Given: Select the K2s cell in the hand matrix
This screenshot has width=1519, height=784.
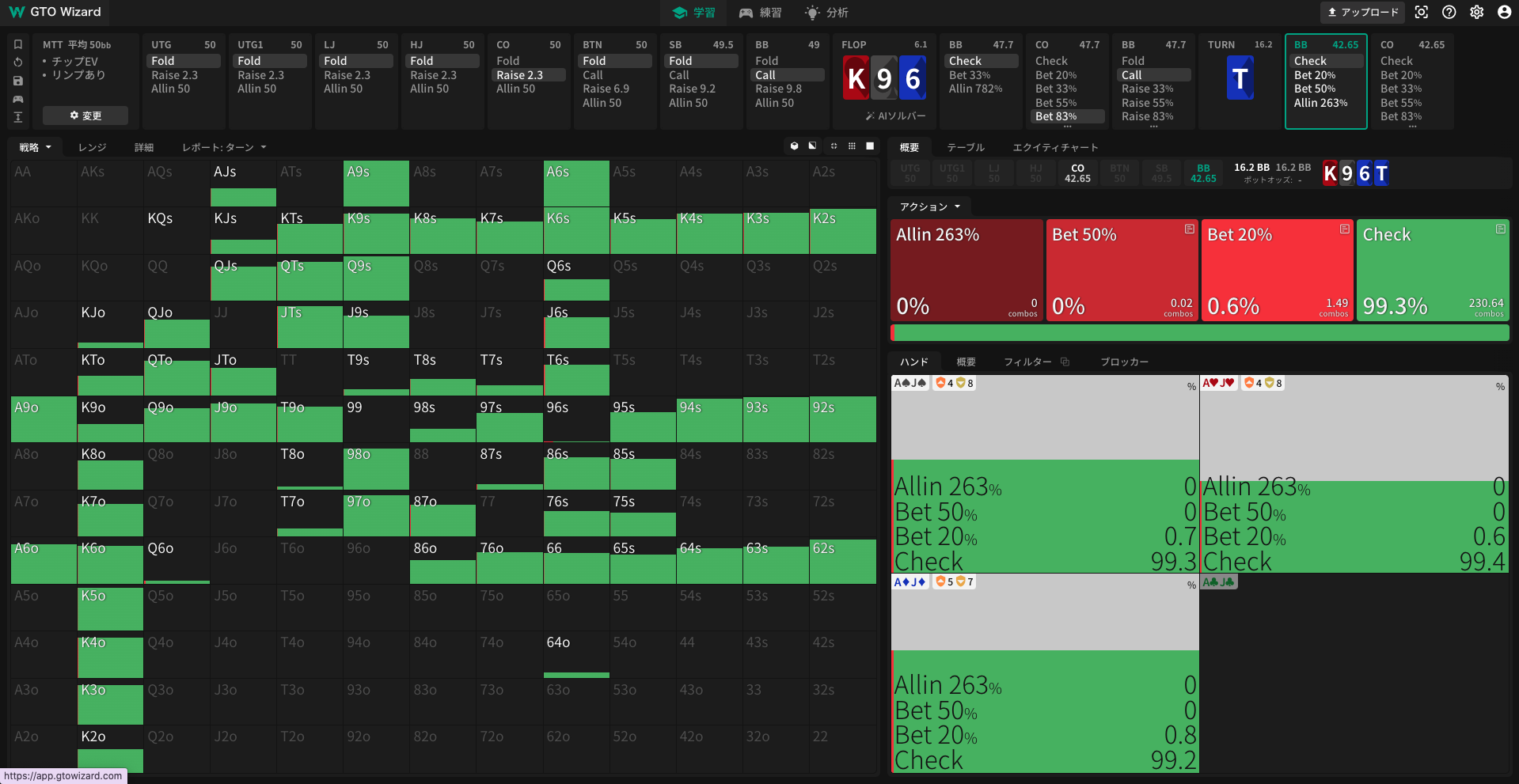Looking at the screenshot, I should pyautogui.click(x=843, y=231).
